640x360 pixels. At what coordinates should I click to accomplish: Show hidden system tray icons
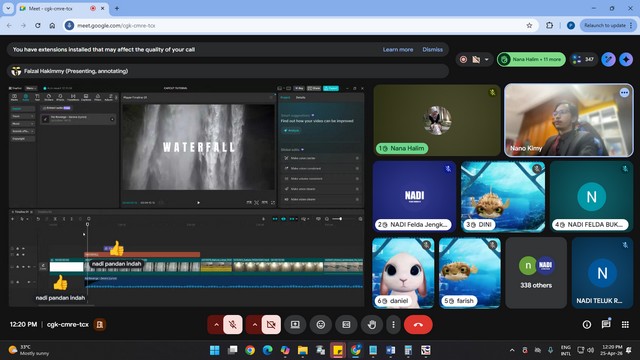[512, 350]
